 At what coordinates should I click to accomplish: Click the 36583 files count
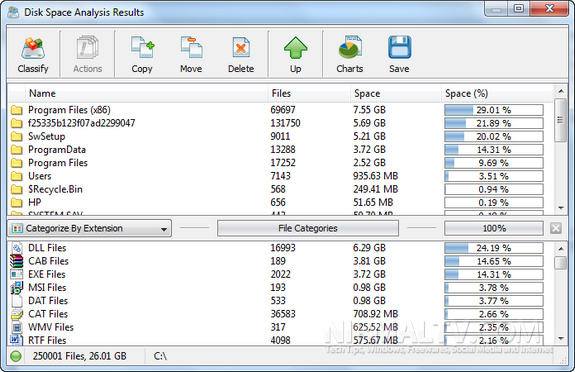pos(283,314)
